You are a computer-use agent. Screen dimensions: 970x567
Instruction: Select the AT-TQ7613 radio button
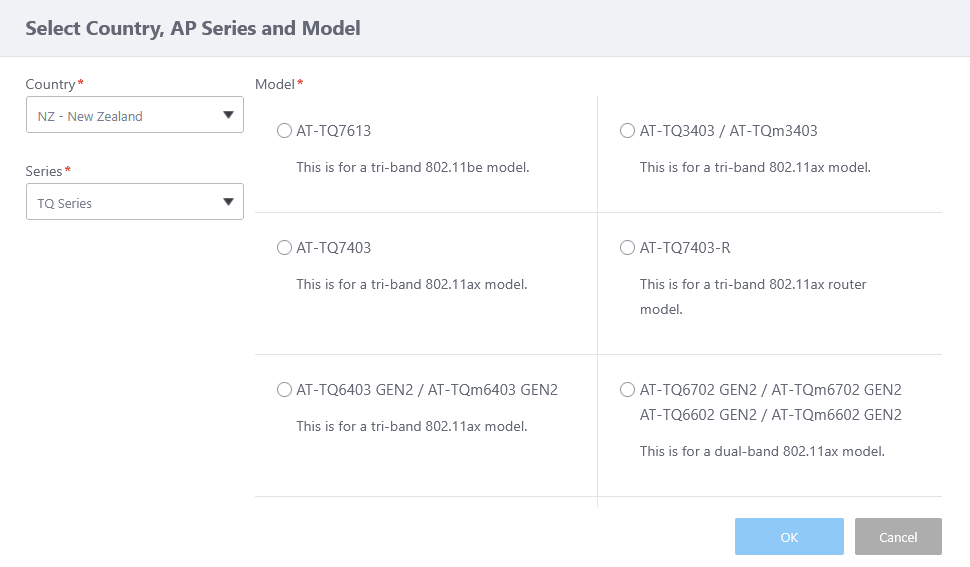click(284, 131)
